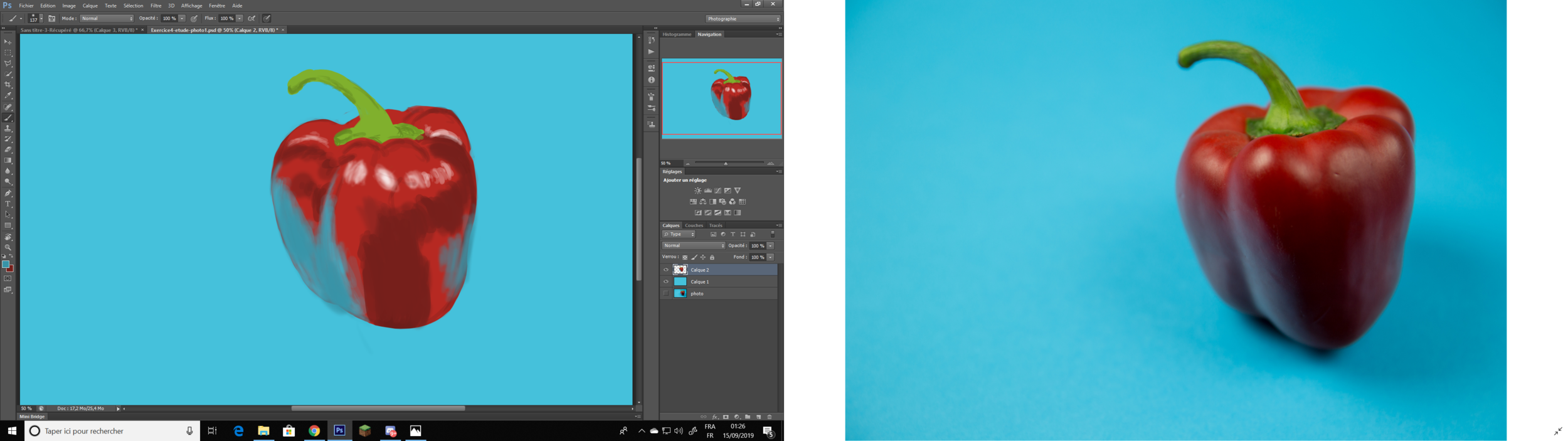Image resolution: width=1568 pixels, height=441 pixels.
Task: Create a new layer icon
Action: click(758, 417)
